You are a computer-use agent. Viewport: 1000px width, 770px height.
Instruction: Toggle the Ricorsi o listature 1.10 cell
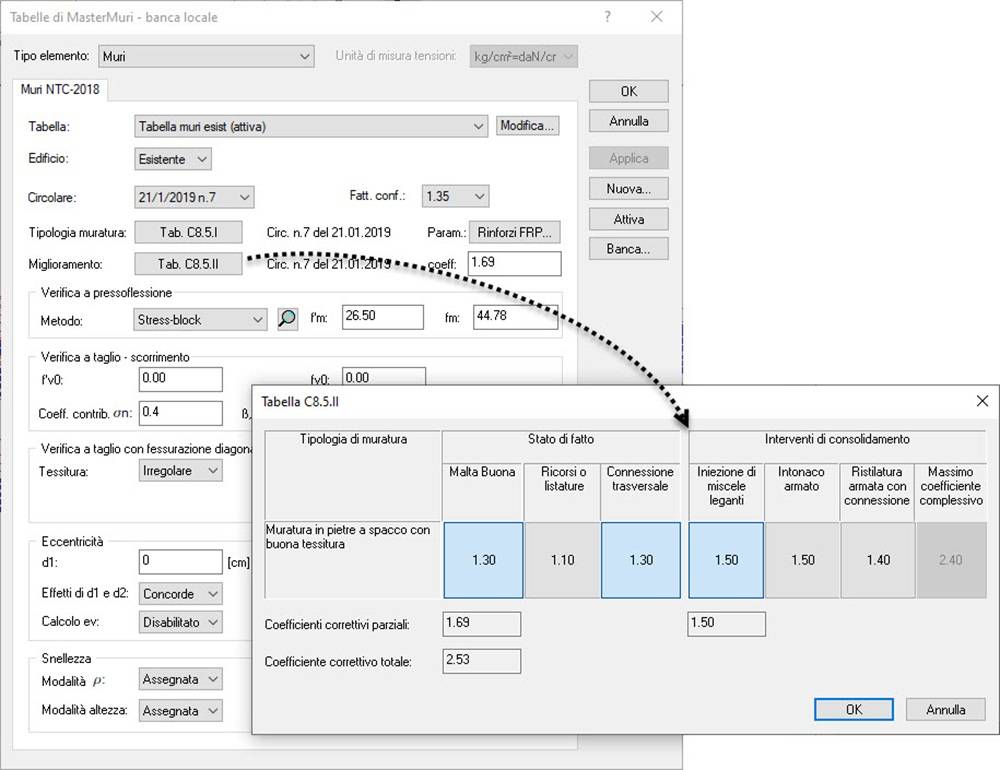562,560
